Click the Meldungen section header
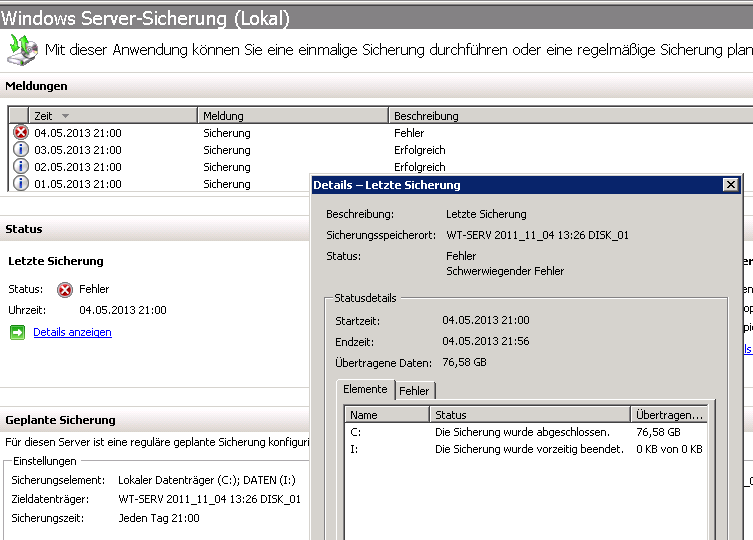 tap(36, 86)
